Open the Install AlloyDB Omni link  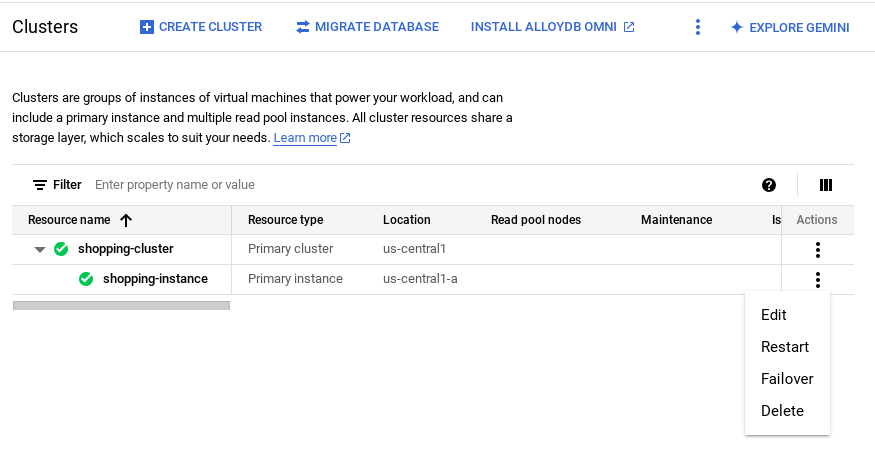click(552, 27)
